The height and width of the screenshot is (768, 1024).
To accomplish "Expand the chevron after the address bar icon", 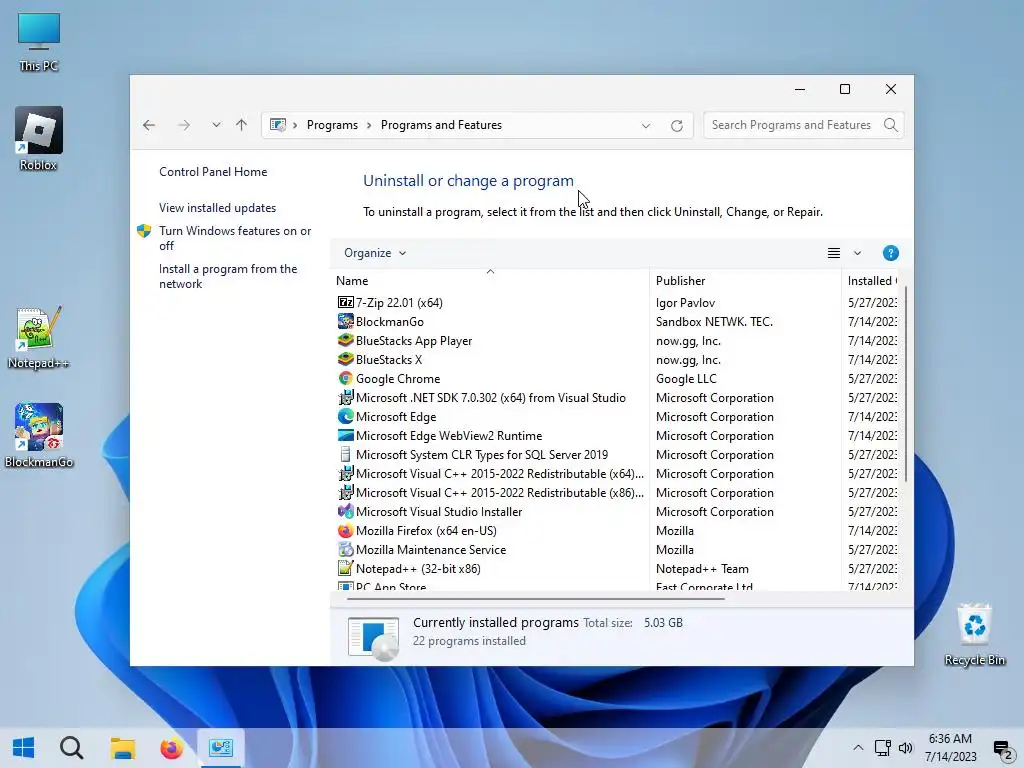I will tap(295, 125).
